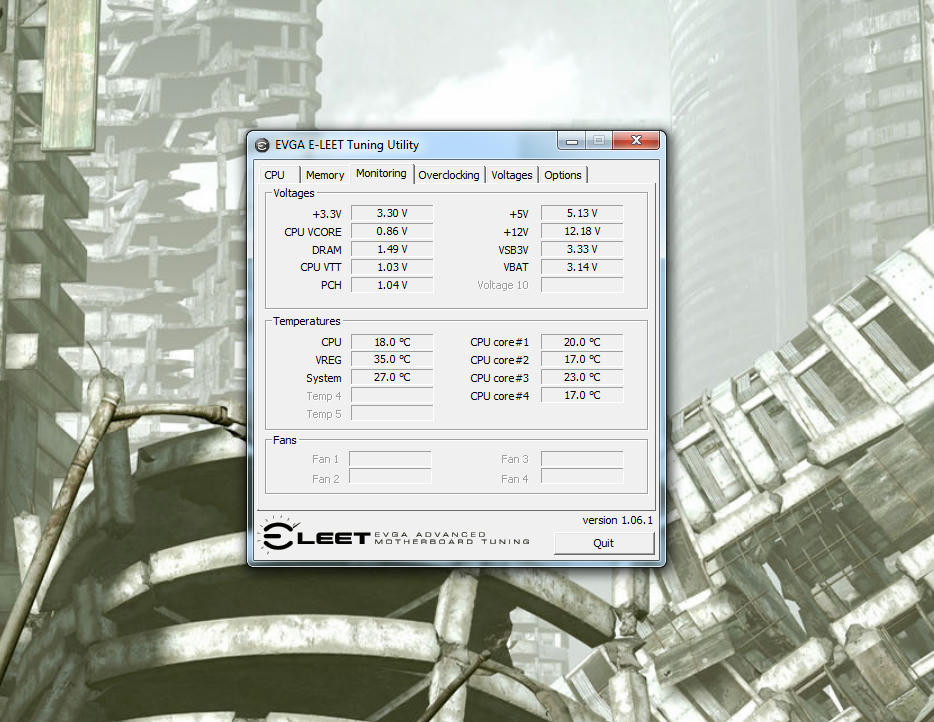Click the System temperature label
Image resolution: width=934 pixels, height=722 pixels.
tap(323, 378)
